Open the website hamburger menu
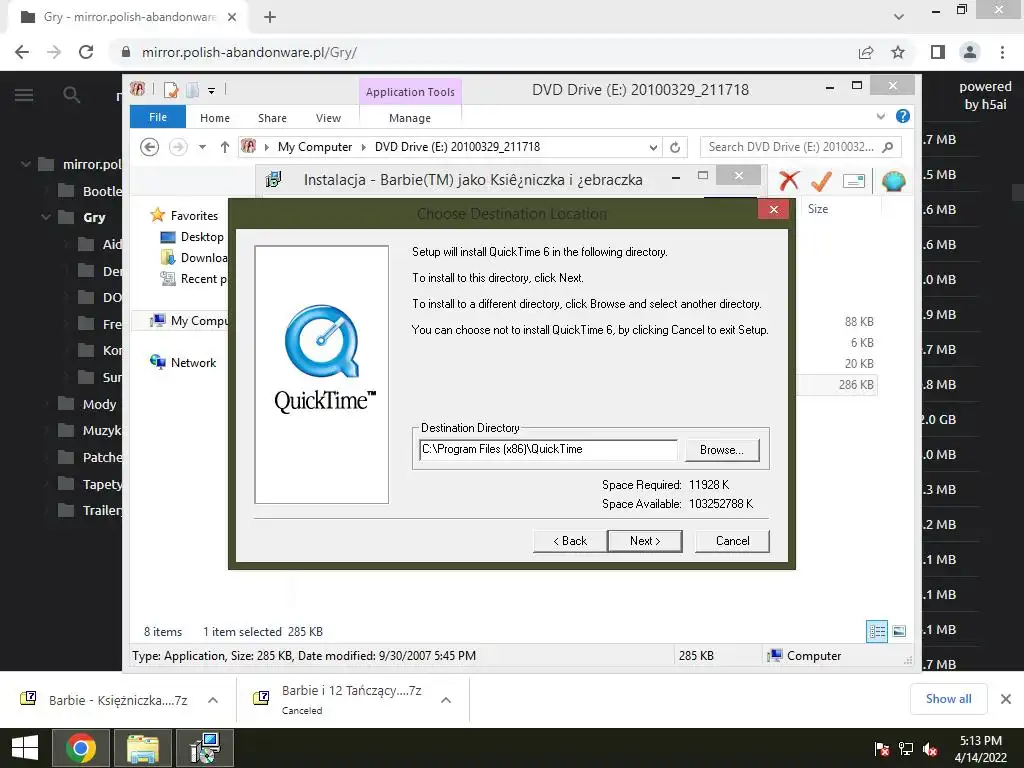This screenshot has width=1024, height=768. [24, 95]
